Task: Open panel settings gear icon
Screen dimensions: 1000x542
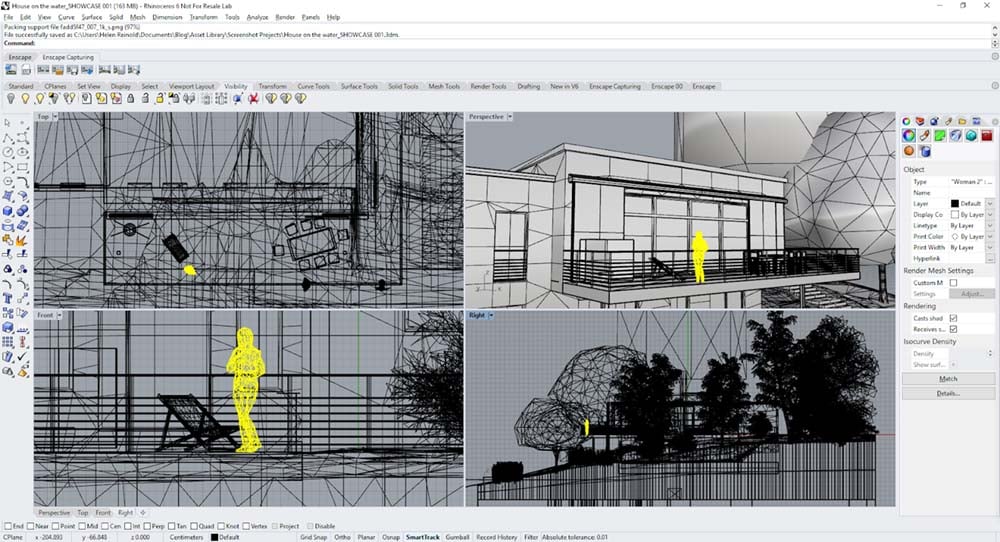Action: 994,121
